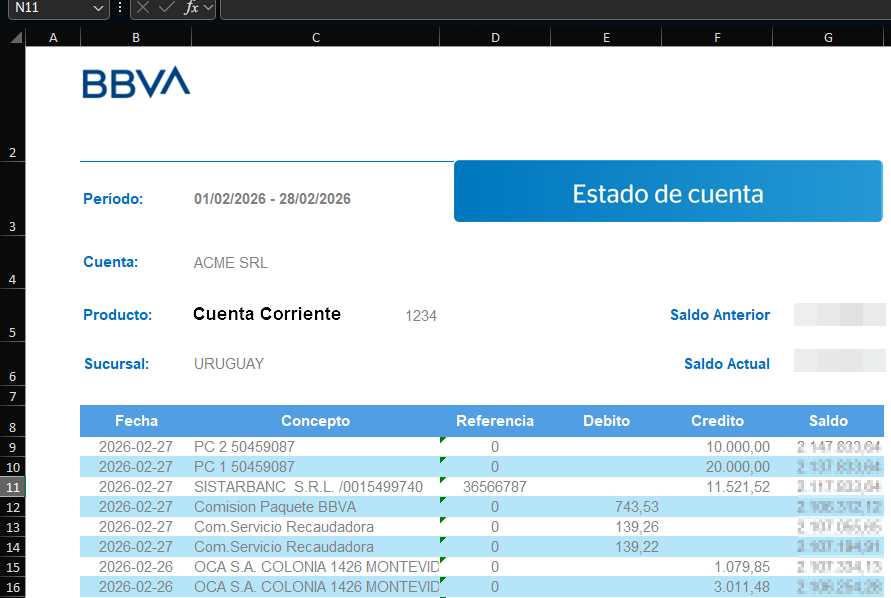Image resolution: width=891 pixels, height=598 pixels.
Task: Click the Período label cell
Action: coord(113,199)
